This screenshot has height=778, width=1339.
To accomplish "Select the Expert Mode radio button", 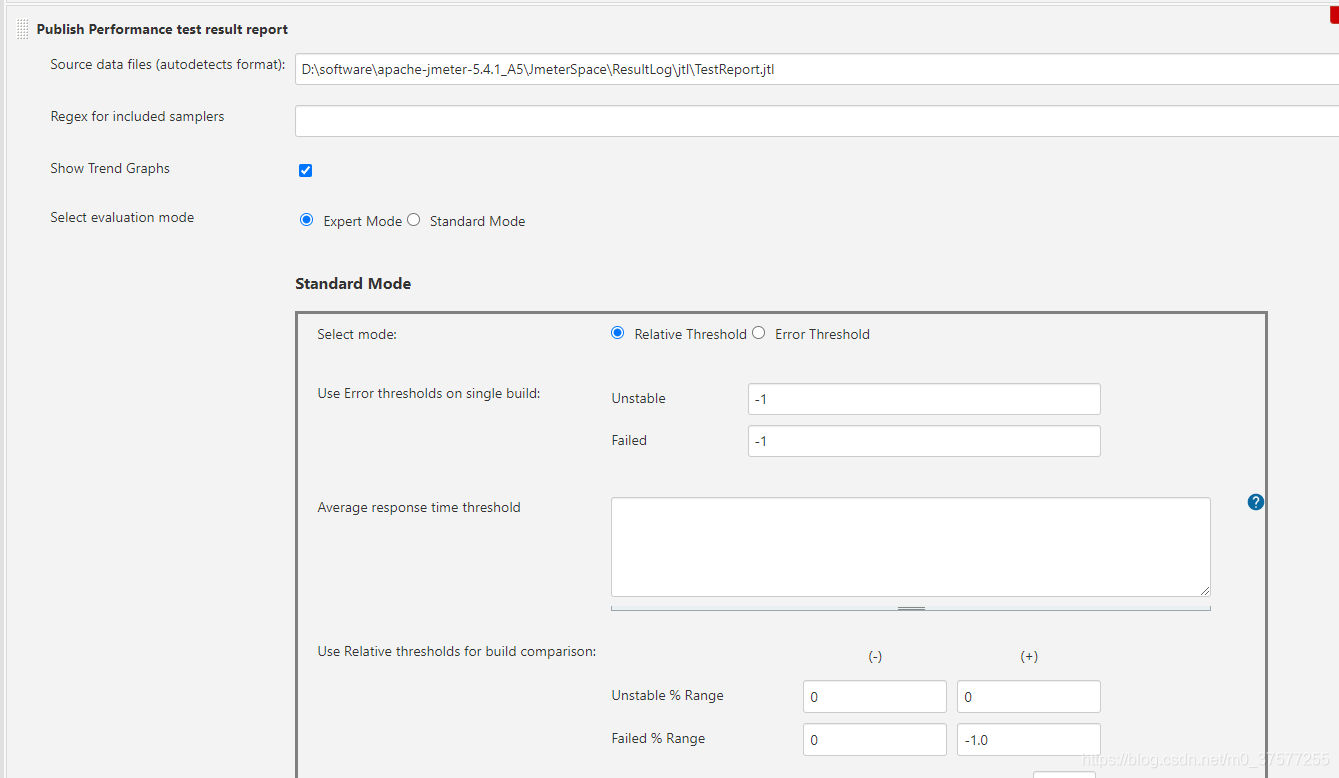I will pos(307,220).
